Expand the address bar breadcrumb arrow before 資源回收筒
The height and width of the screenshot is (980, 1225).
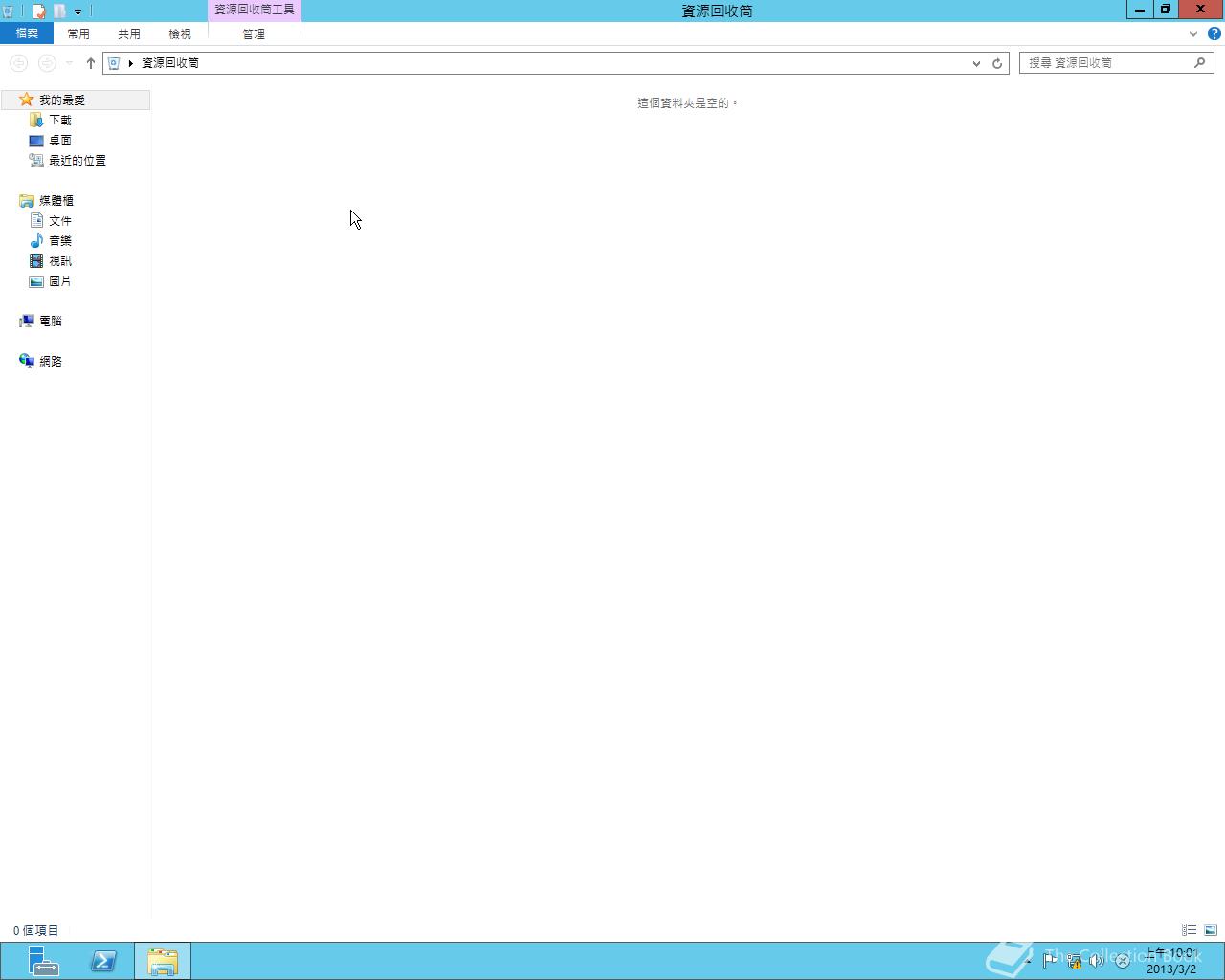coord(130,63)
